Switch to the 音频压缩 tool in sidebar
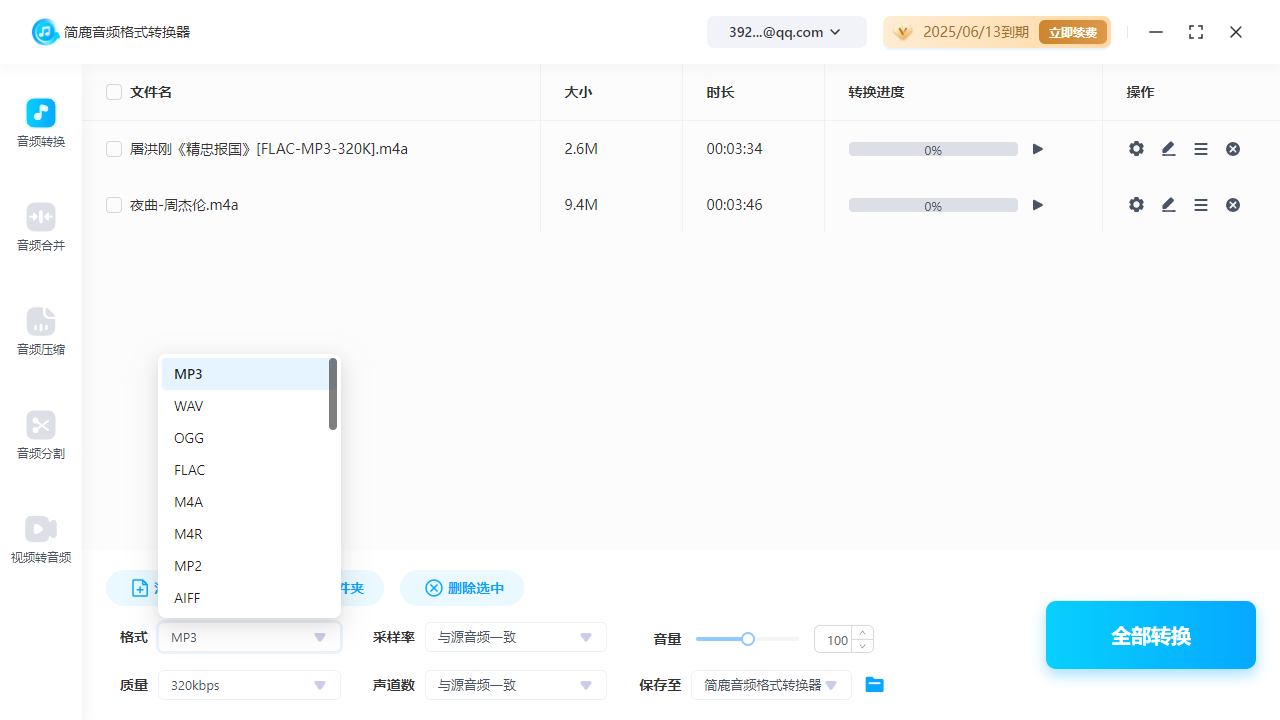Viewport: 1280px width, 720px height. click(x=40, y=332)
